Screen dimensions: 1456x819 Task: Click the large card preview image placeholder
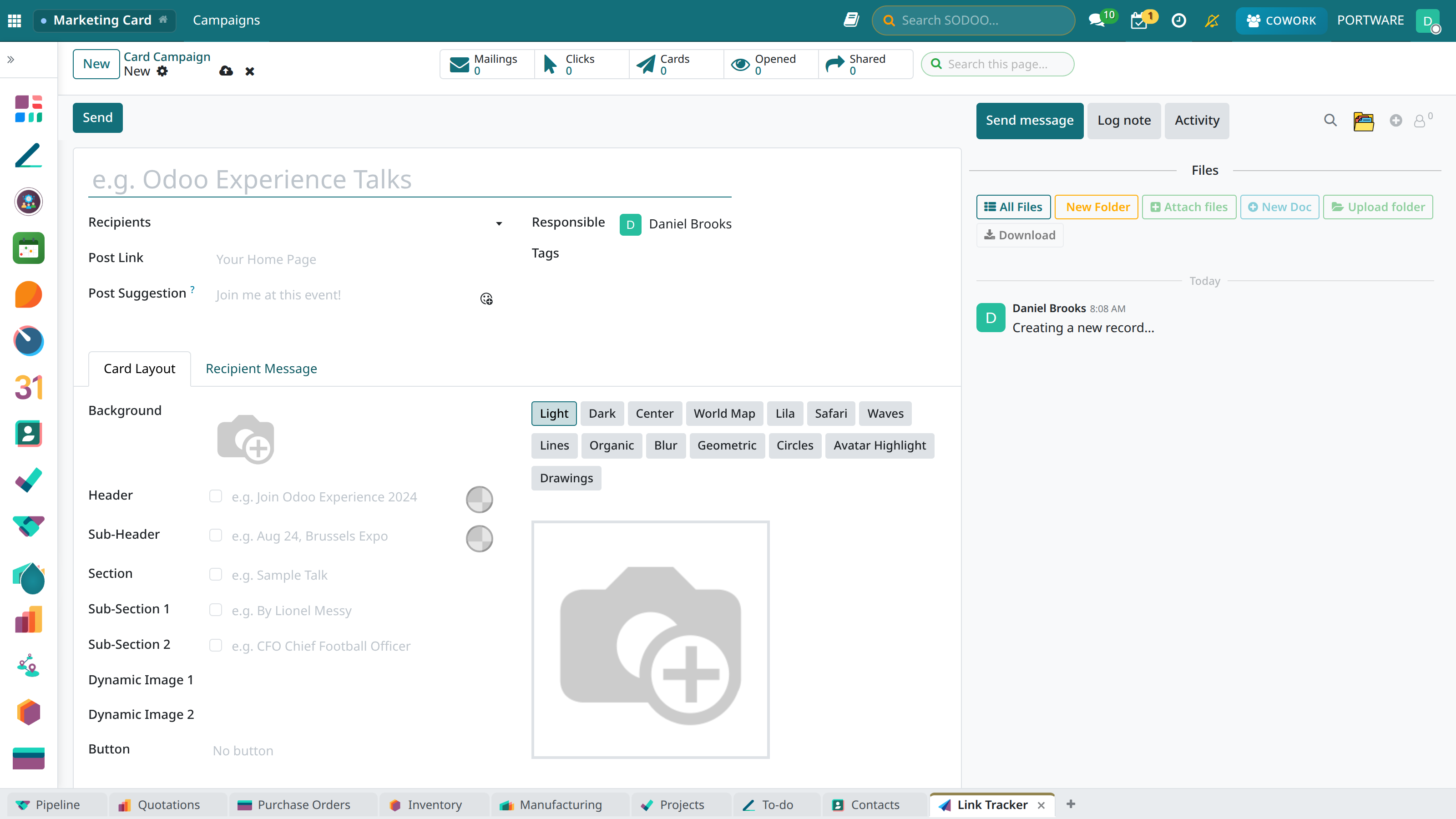tap(650, 639)
